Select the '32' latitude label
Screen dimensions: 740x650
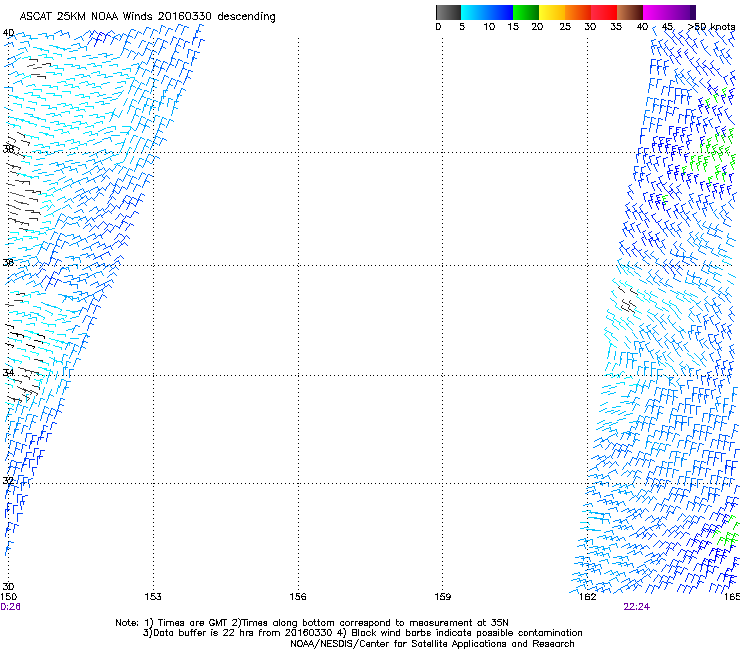tap(8, 481)
